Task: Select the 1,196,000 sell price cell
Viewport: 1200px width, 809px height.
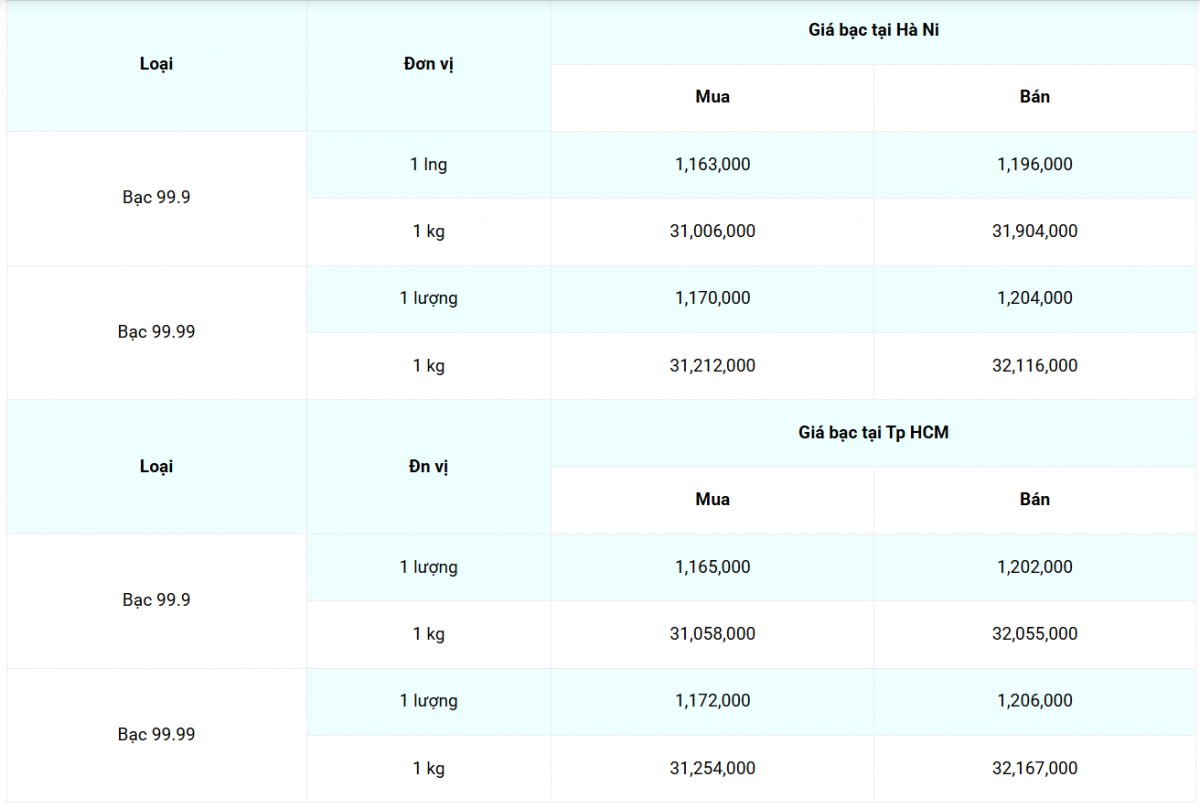Action: click(x=1034, y=164)
